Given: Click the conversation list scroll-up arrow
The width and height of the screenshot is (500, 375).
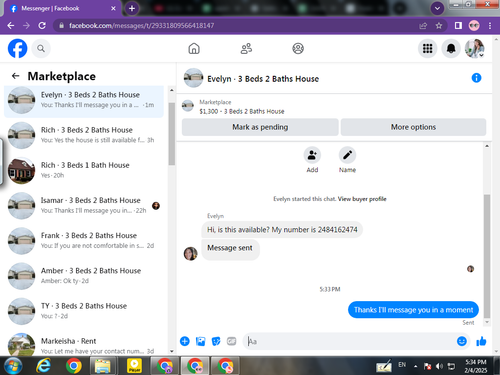Looking at the screenshot, I should tap(172, 90).
